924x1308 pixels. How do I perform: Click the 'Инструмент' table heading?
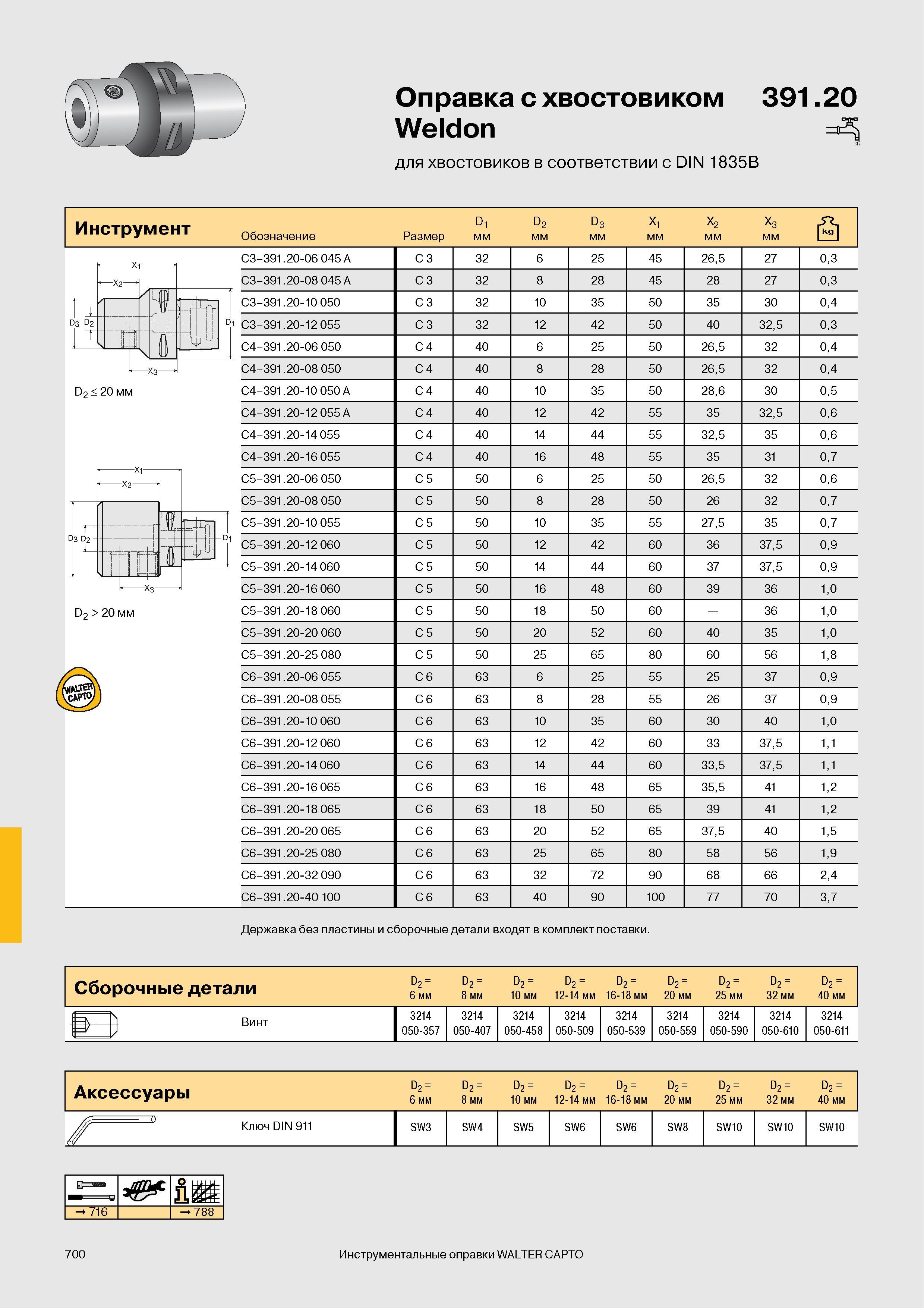pos(132,229)
